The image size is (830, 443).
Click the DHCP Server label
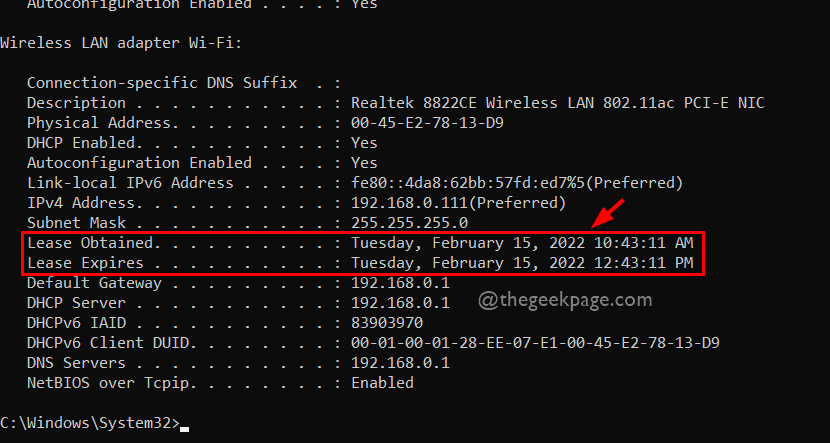(x=76, y=303)
